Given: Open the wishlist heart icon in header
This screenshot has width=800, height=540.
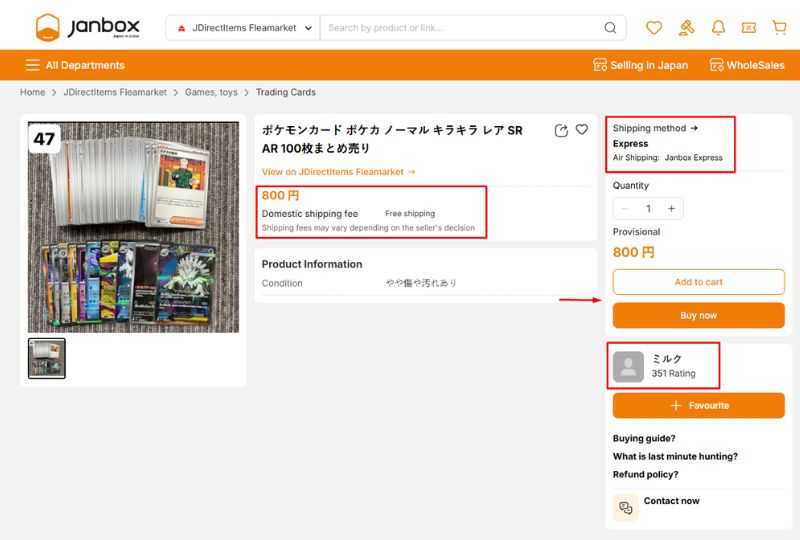Looking at the screenshot, I should (654, 27).
